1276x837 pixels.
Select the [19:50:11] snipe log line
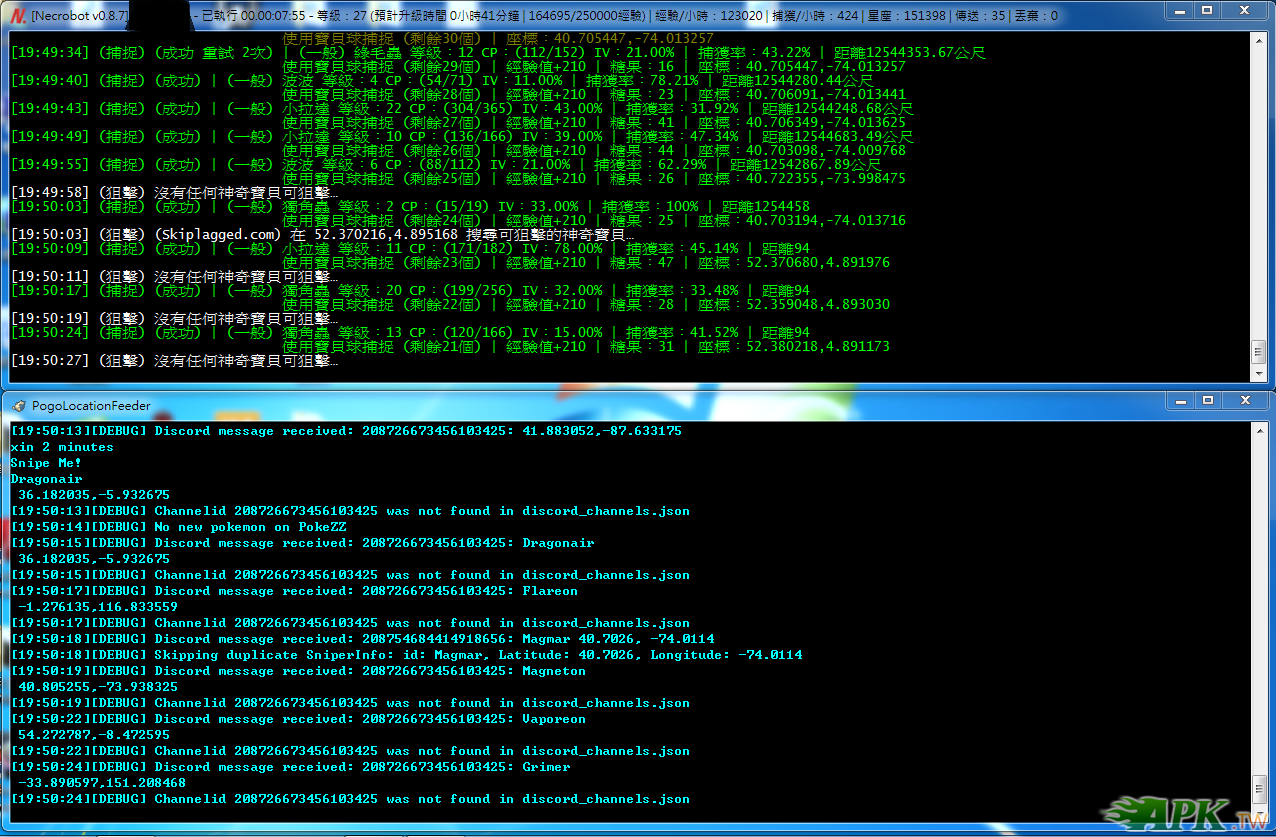[174, 276]
